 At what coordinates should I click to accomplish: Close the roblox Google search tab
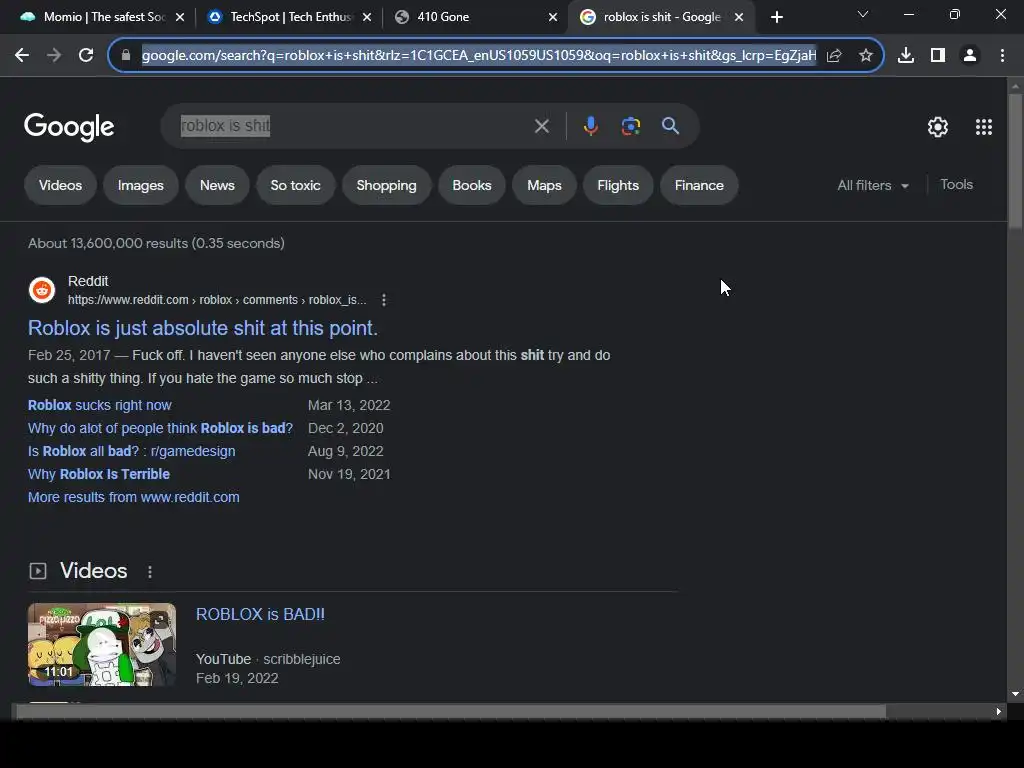click(x=739, y=17)
